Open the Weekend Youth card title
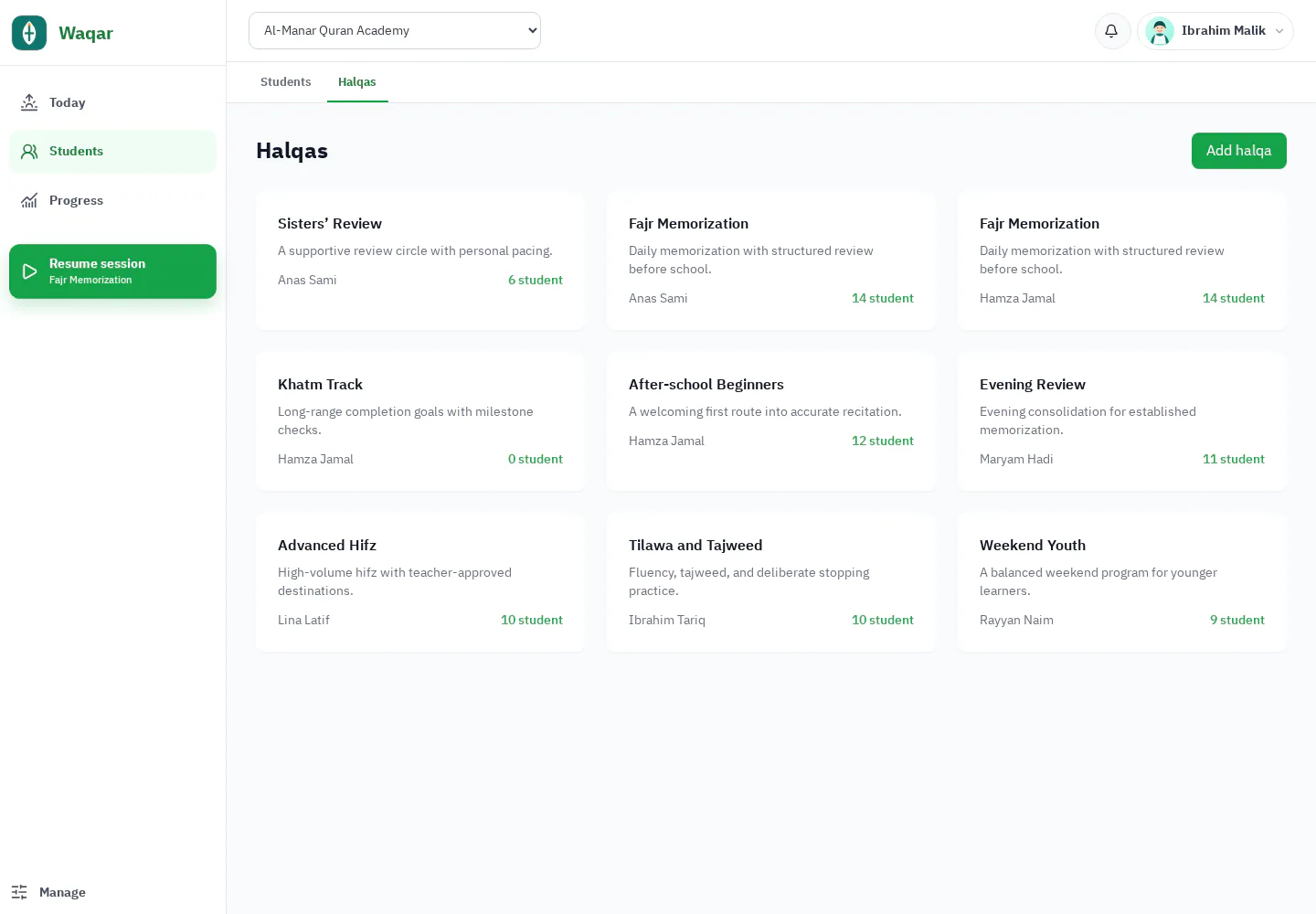 pyautogui.click(x=1033, y=545)
